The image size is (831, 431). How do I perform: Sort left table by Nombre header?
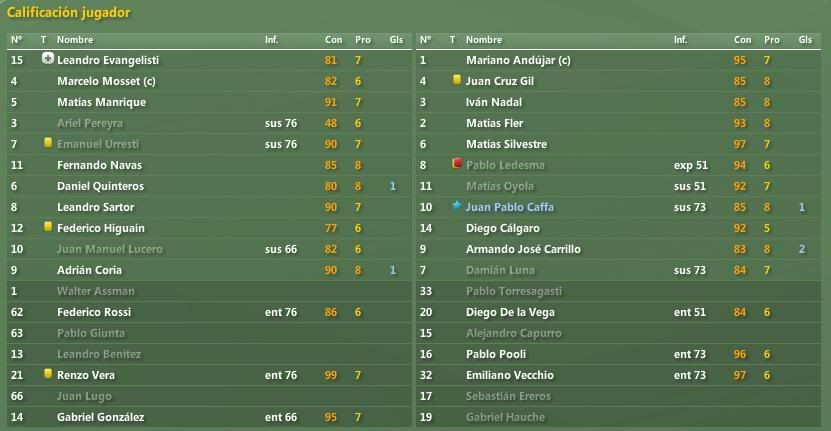tap(75, 40)
